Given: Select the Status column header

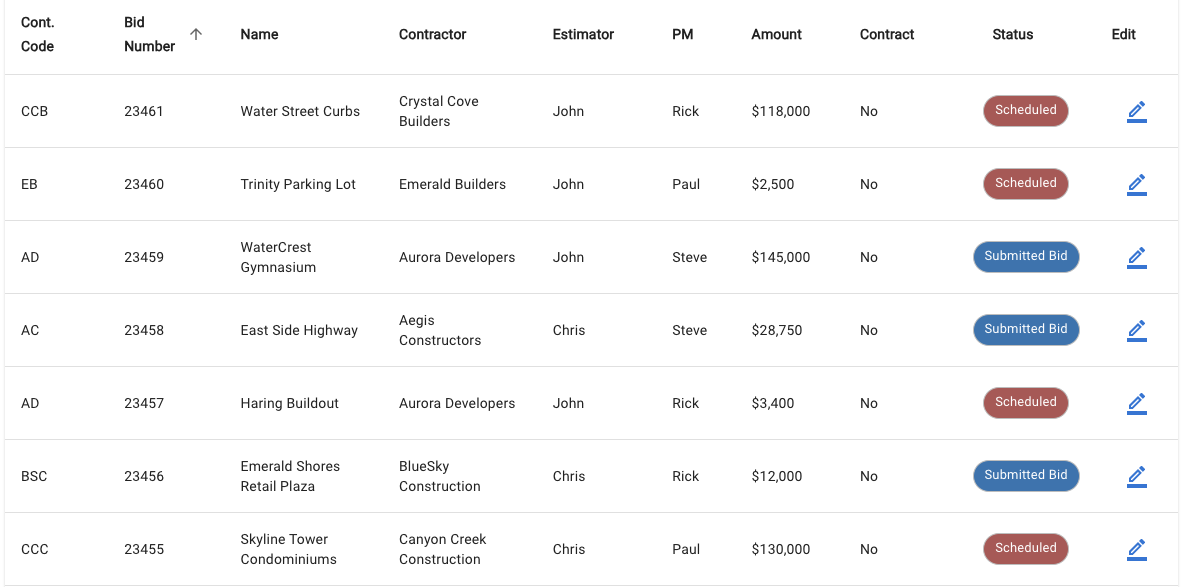Looking at the screenshot, I should [1012, 34].
